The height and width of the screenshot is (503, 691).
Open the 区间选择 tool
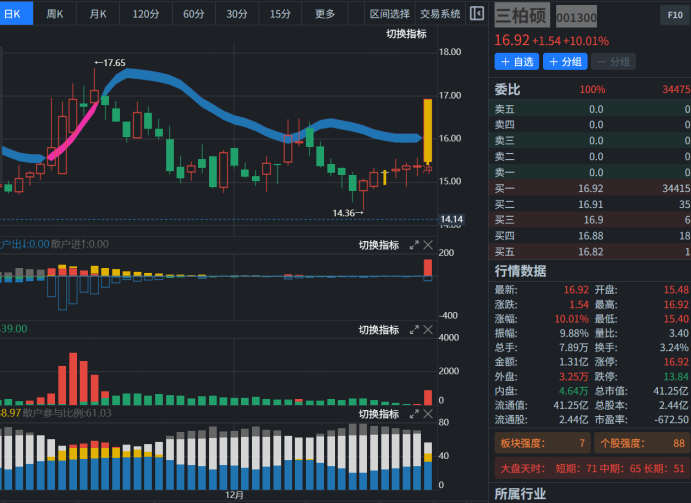coord(389,14)
